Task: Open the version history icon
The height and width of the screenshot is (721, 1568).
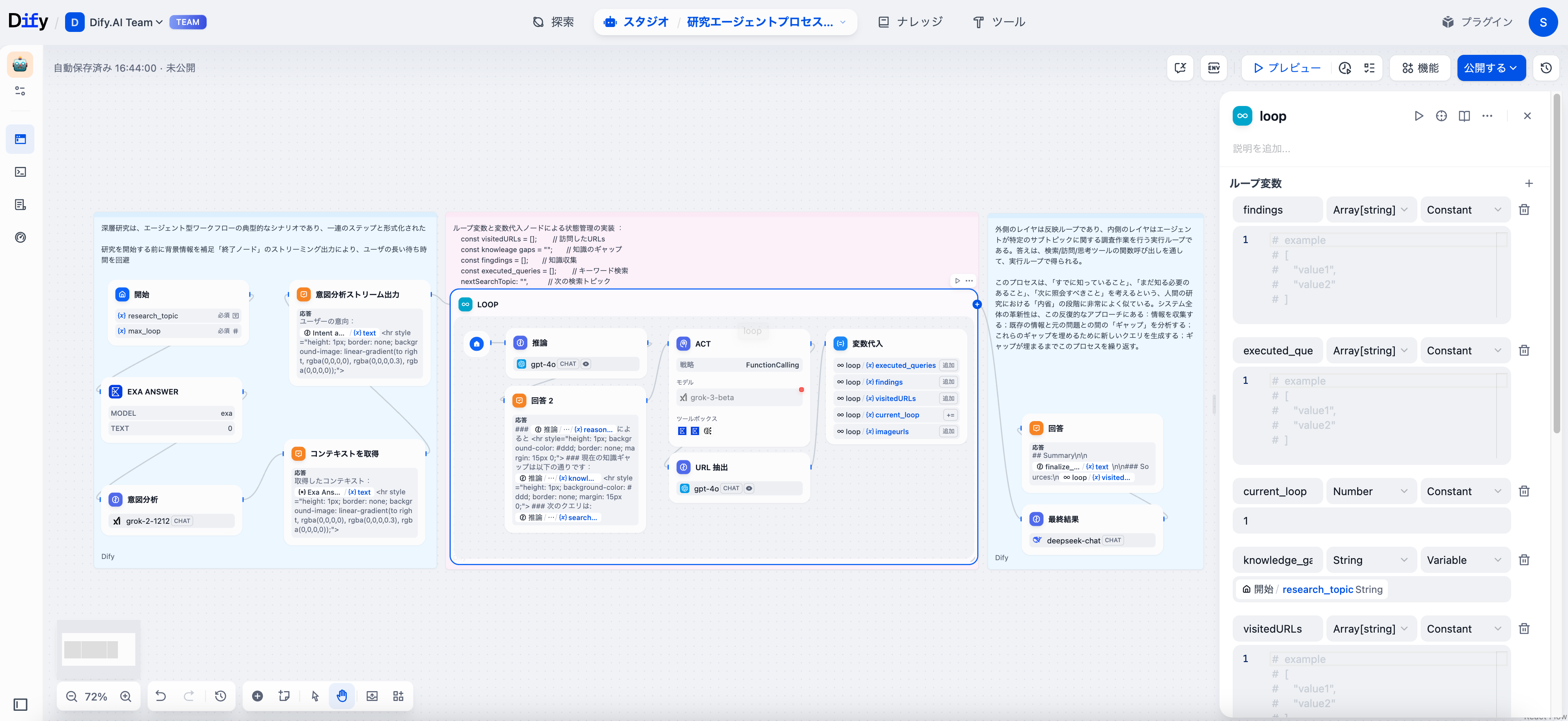Action: coord(1545,68)
